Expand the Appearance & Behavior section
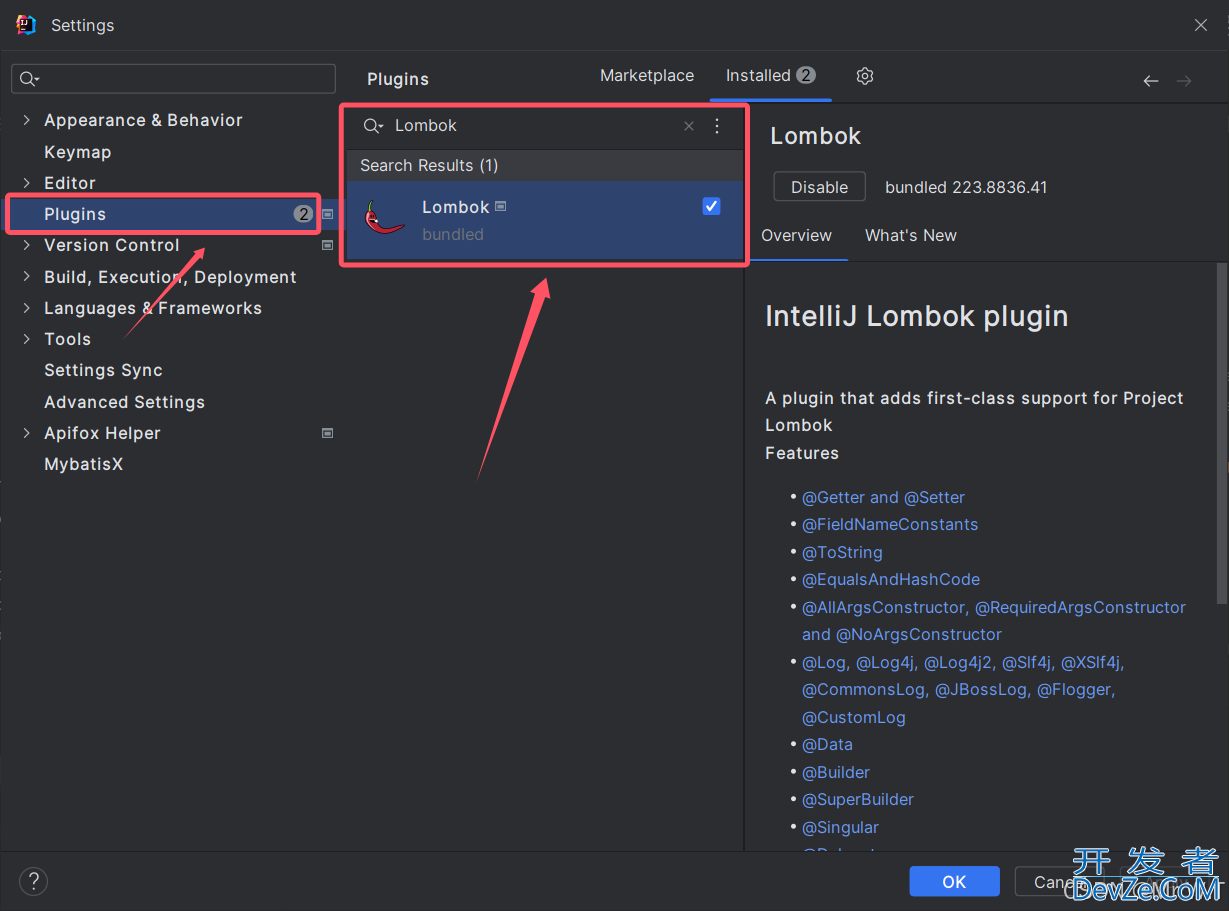 tap(26, 120)
